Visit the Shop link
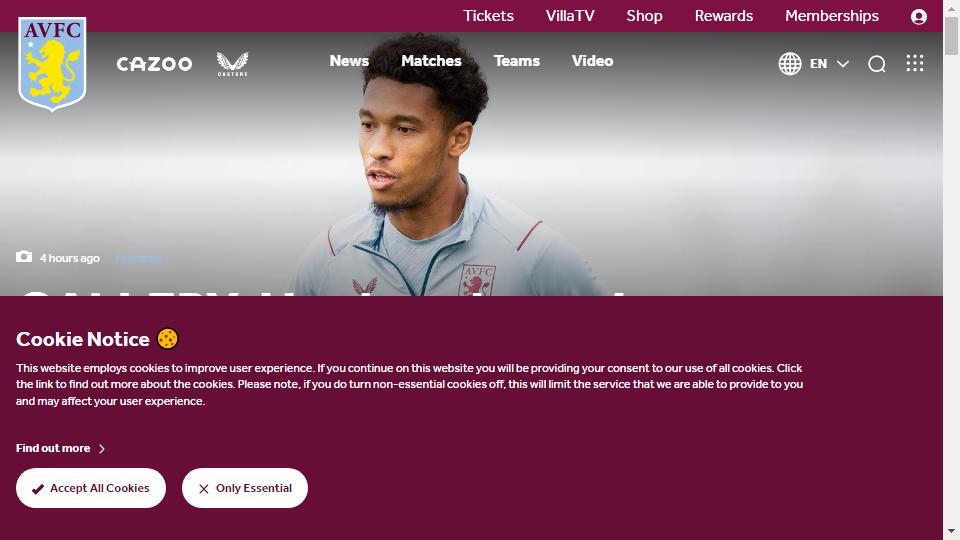Image resolution: width=960 pixels, height=540 pixels. pyautogui.click(x=644, y=16)
